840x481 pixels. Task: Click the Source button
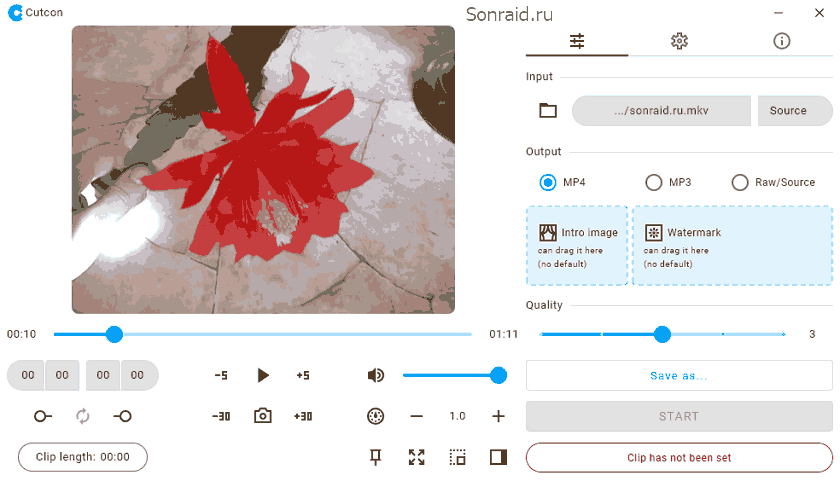[x=795, y=111]
